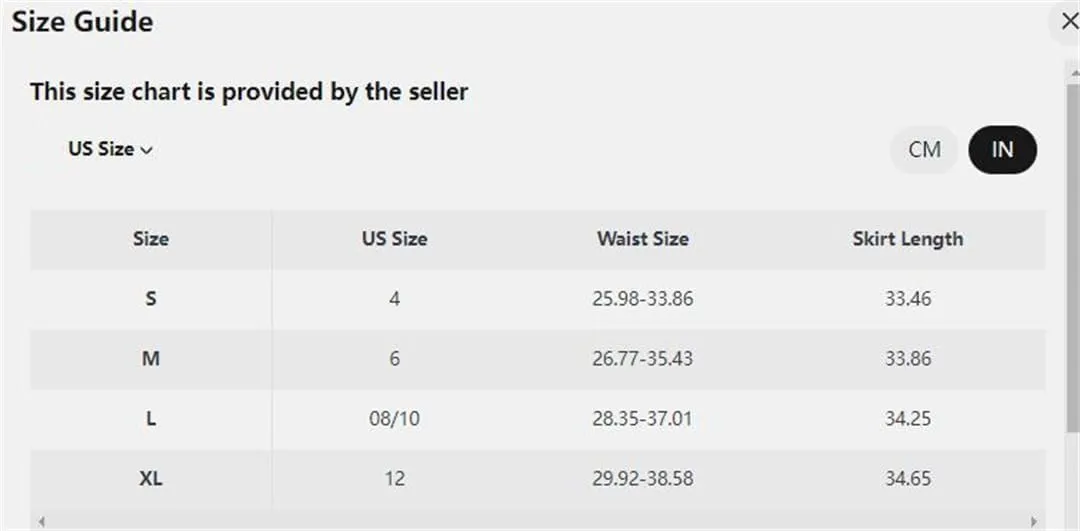Click the 08/10 US size cell

point(395,419)
